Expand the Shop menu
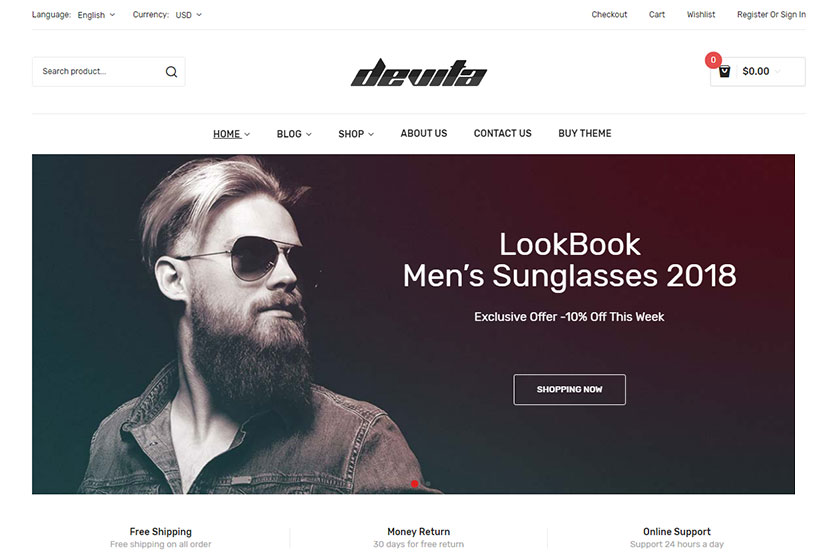The height and width of the screenshot is (560, 830). pos(356,134)
